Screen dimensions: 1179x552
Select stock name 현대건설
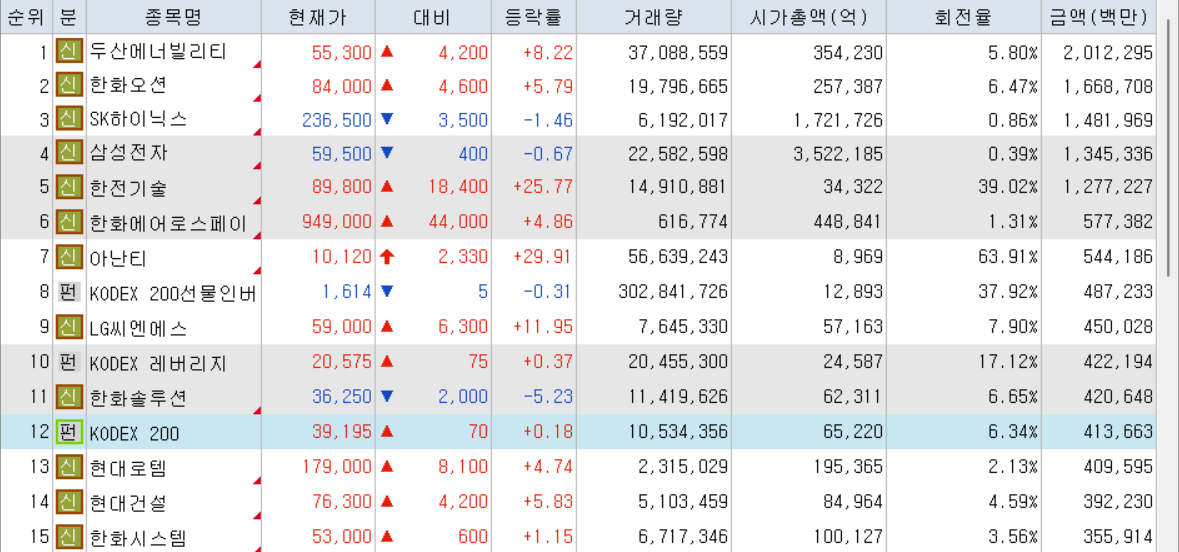point(128,502)
